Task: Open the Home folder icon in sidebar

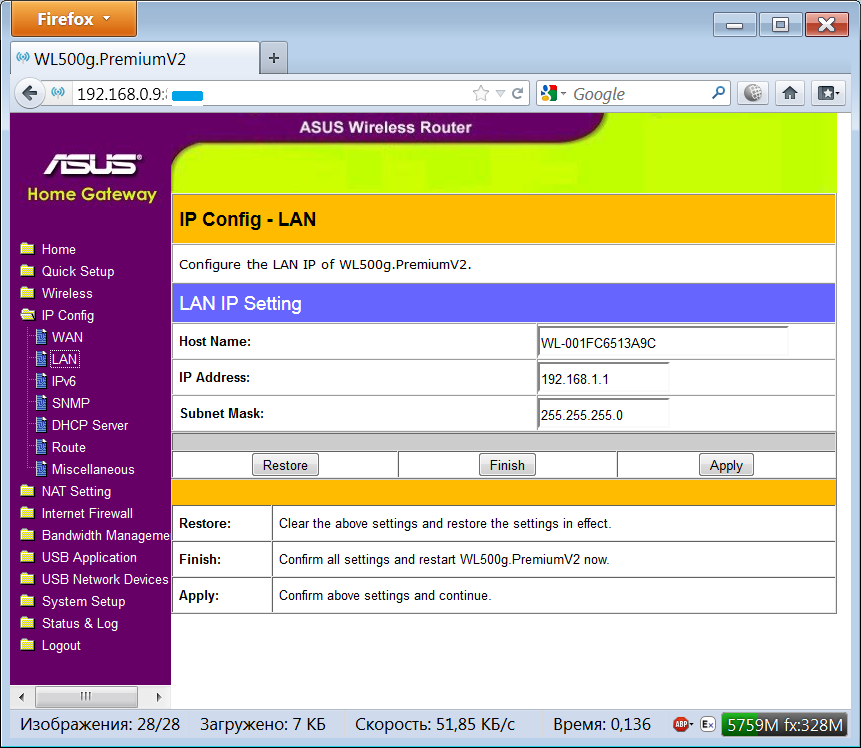Action: [27, 249]
